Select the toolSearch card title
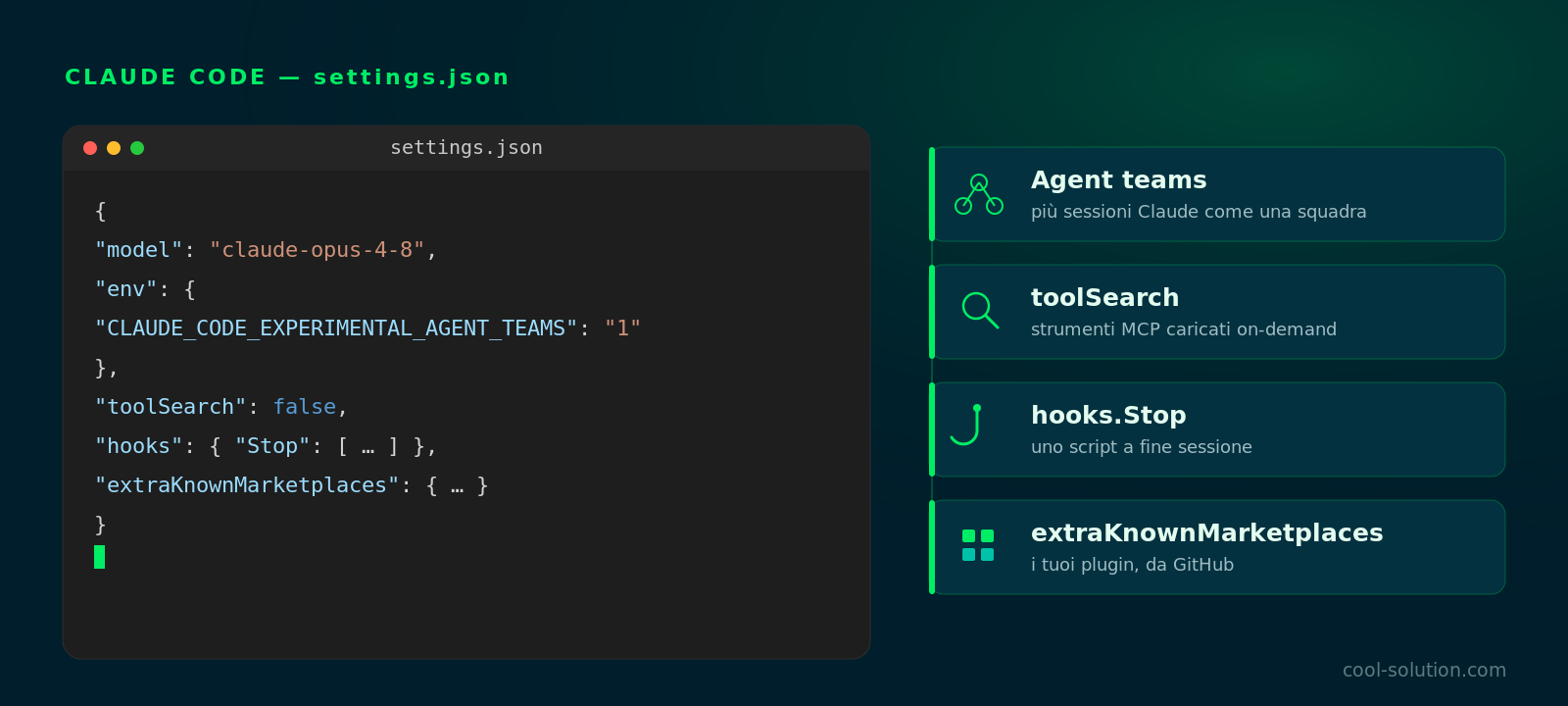1568x706 pixels. [1104, 298]
